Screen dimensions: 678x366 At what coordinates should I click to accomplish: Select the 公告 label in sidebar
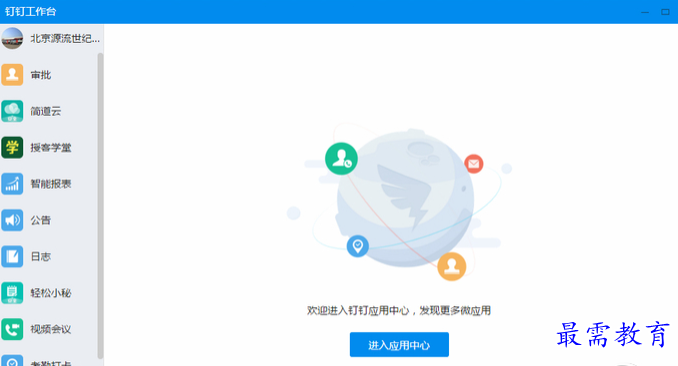[41, 220]
